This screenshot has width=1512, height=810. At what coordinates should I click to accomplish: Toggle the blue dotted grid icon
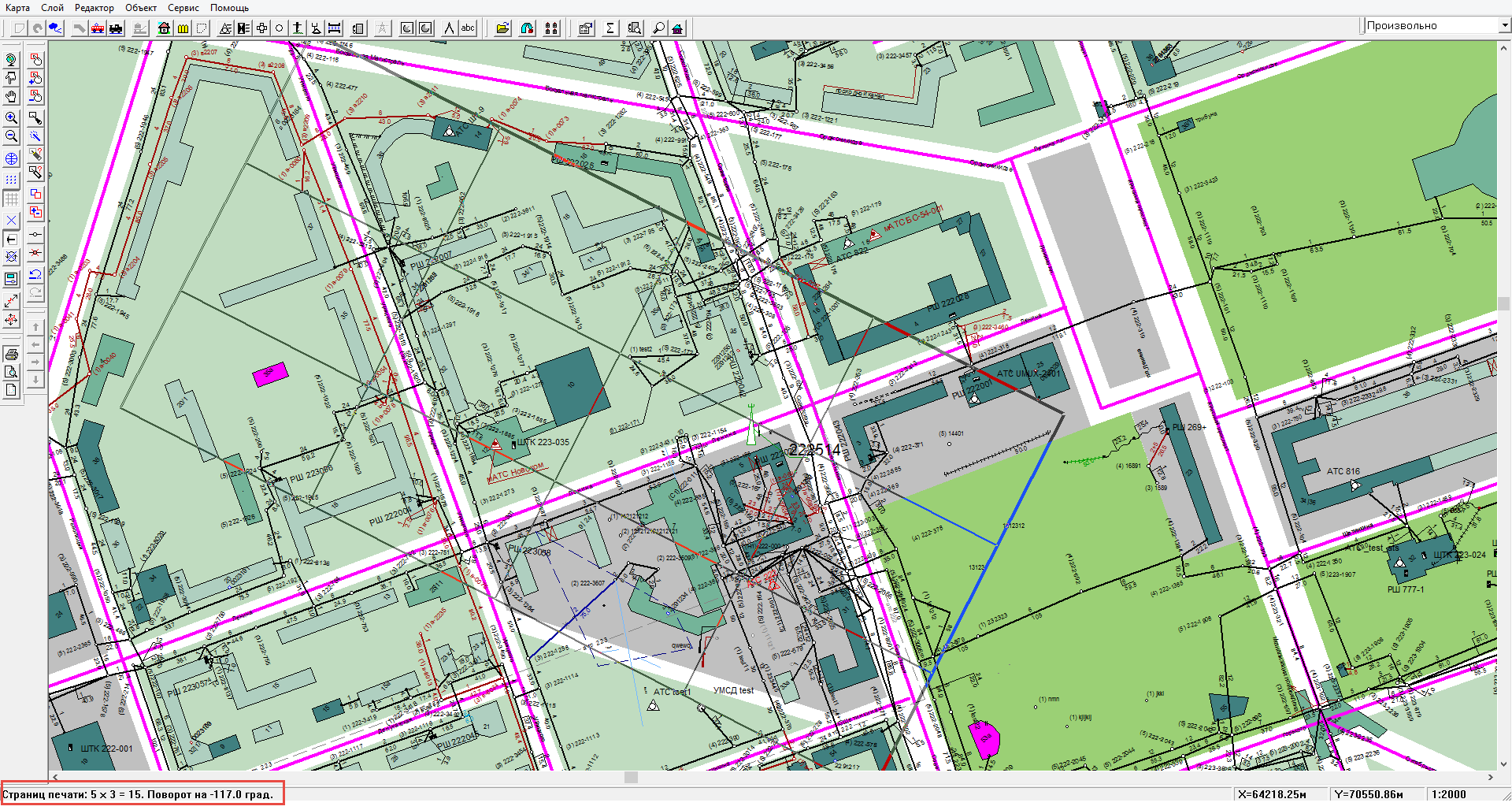coord(11,179)
